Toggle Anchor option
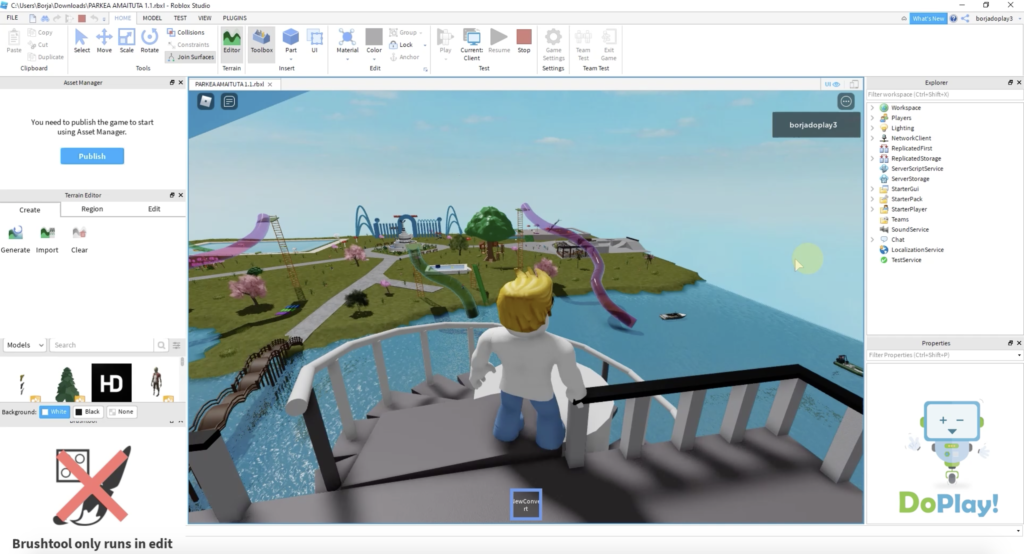 [x=404, y=57]
